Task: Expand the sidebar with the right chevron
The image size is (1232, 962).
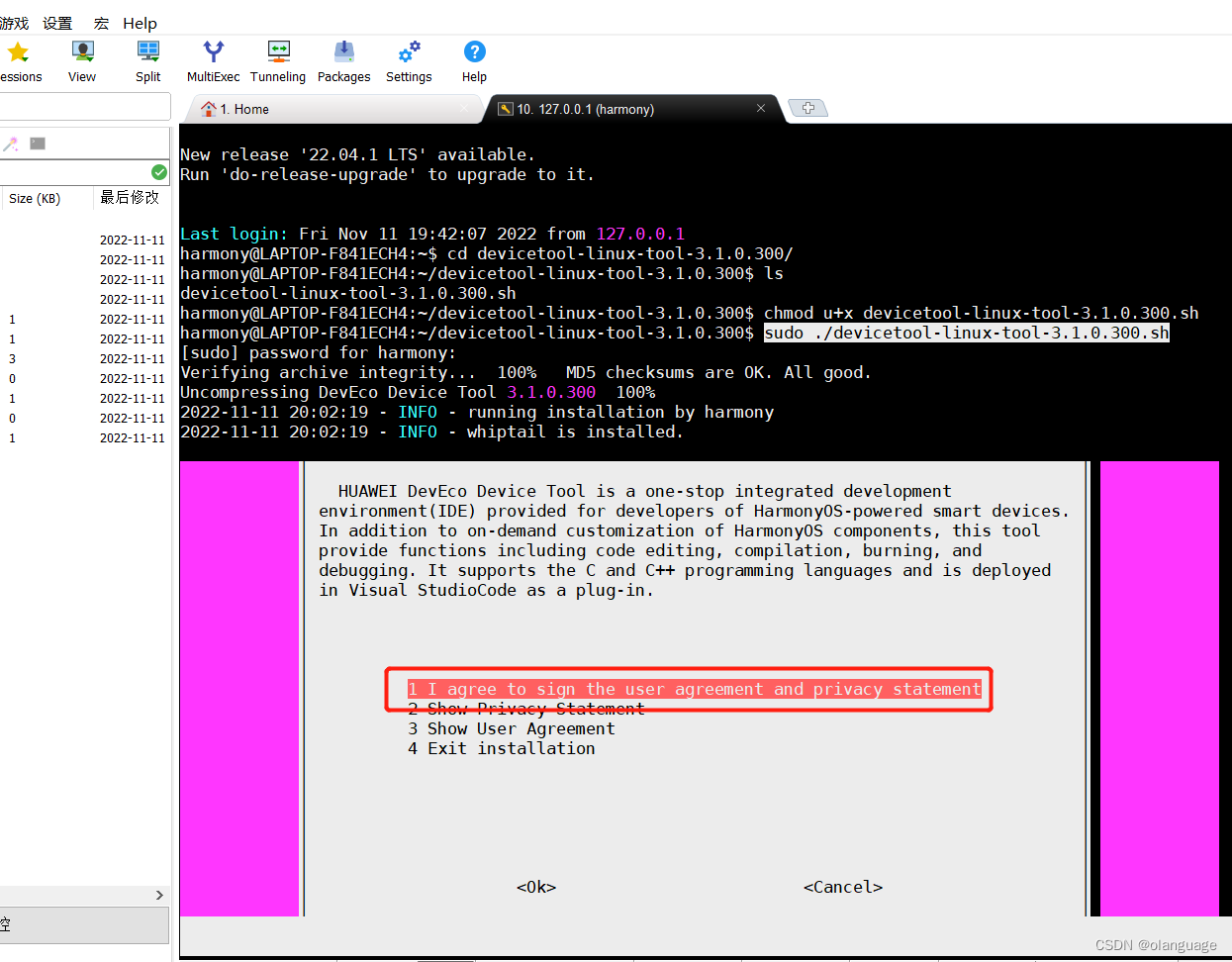Action: [158, 895]
